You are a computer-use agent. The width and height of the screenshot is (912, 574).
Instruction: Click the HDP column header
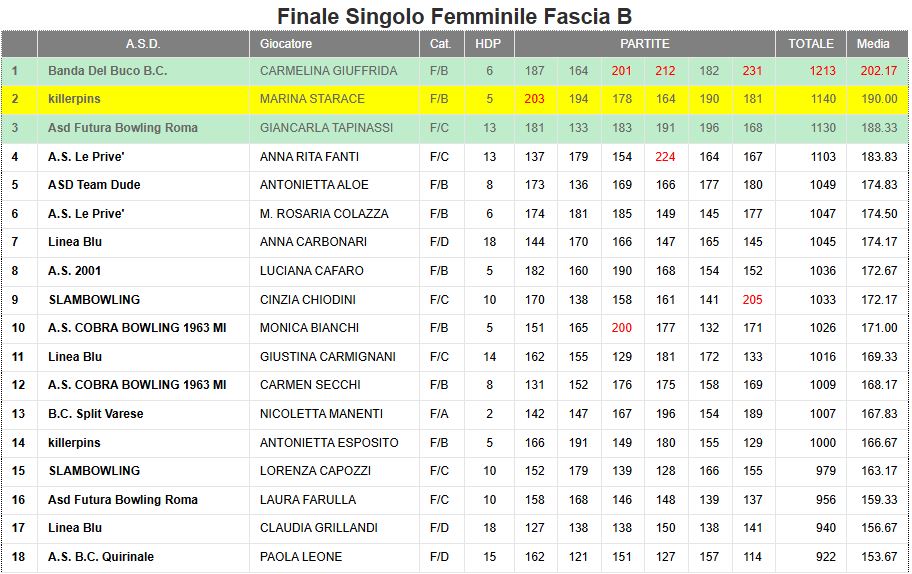[488, 44]
